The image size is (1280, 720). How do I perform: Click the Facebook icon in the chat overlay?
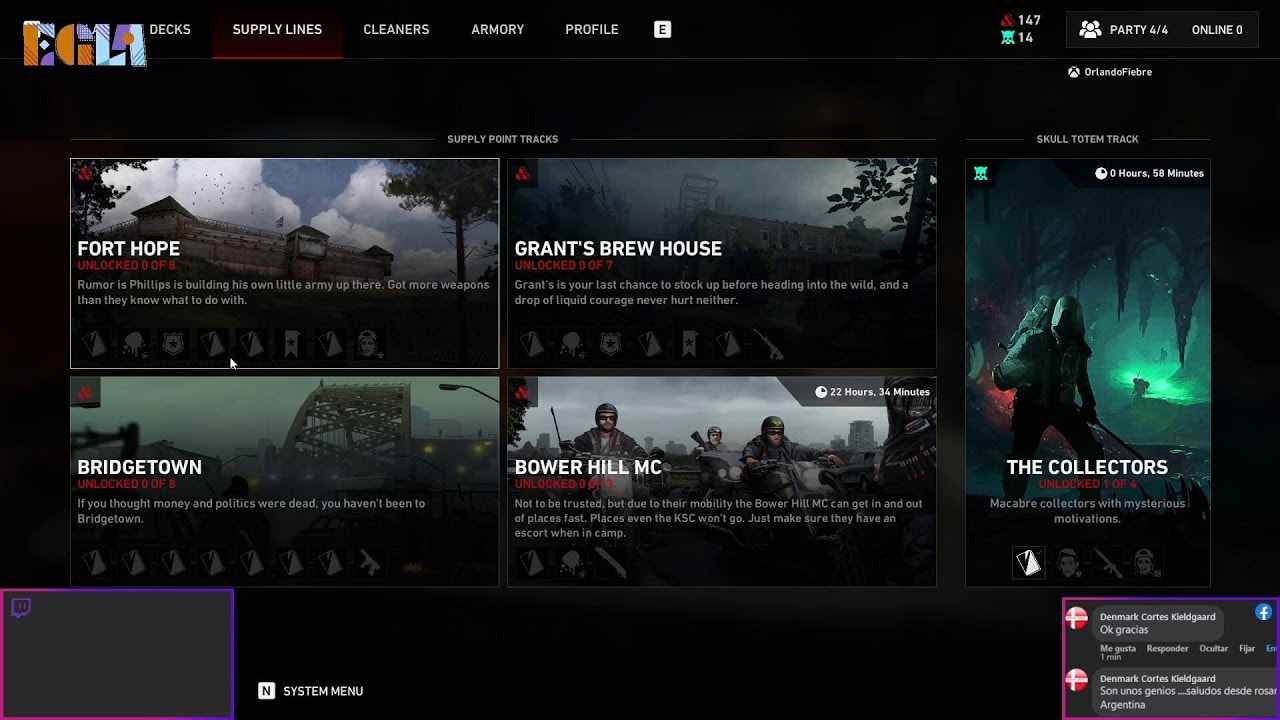coord(1264,612)
